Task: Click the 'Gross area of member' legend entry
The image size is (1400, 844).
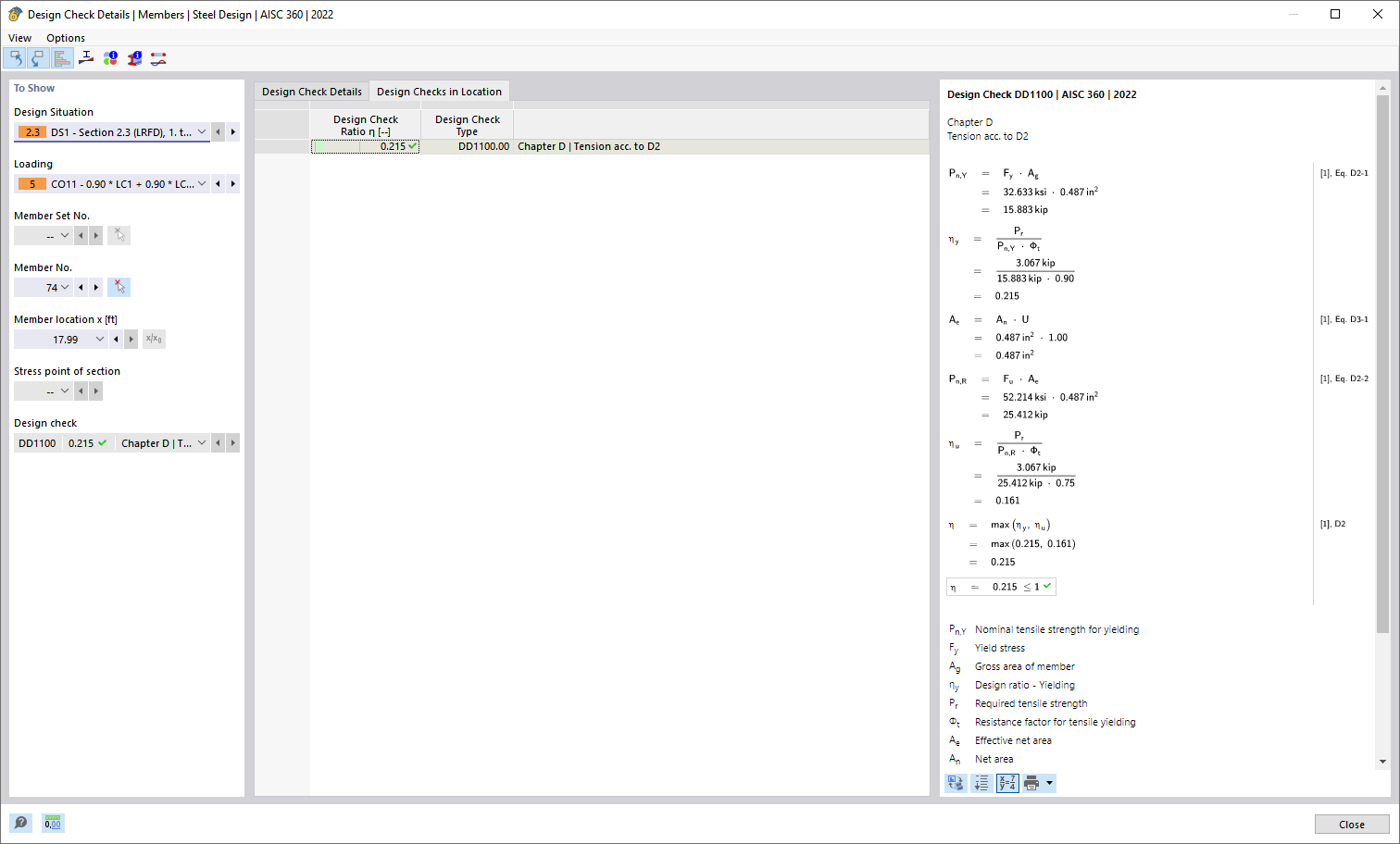Action: [1024, 666]
